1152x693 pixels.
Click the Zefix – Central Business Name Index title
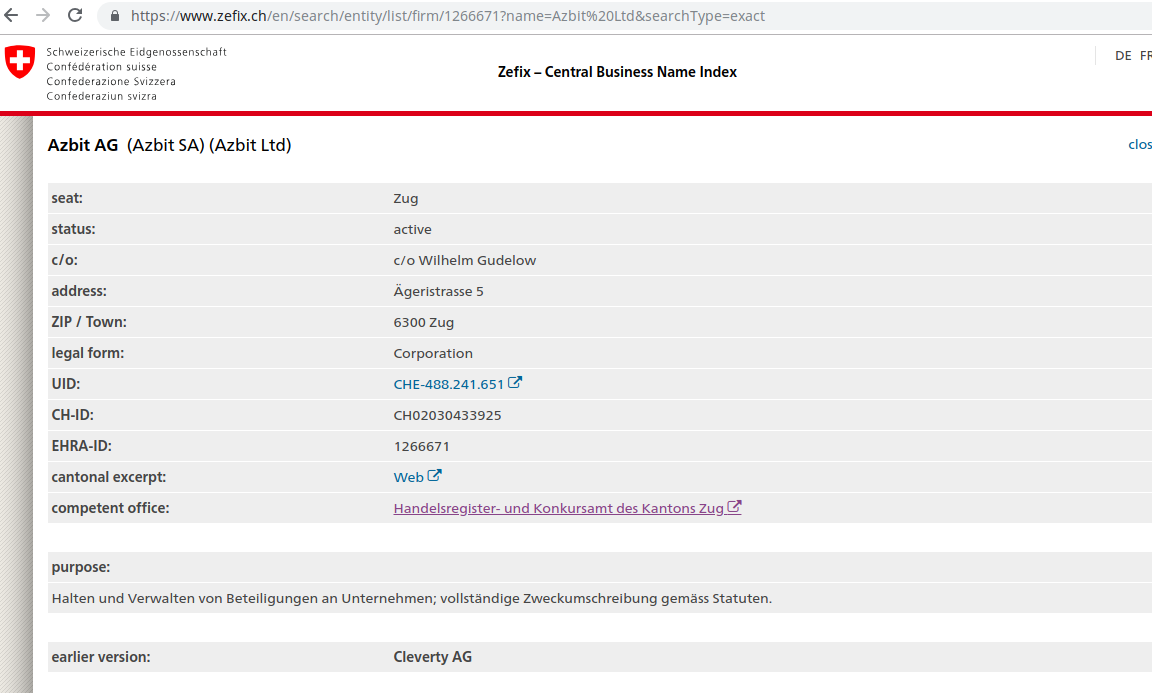pyautogui.click(x=617, y=72)
